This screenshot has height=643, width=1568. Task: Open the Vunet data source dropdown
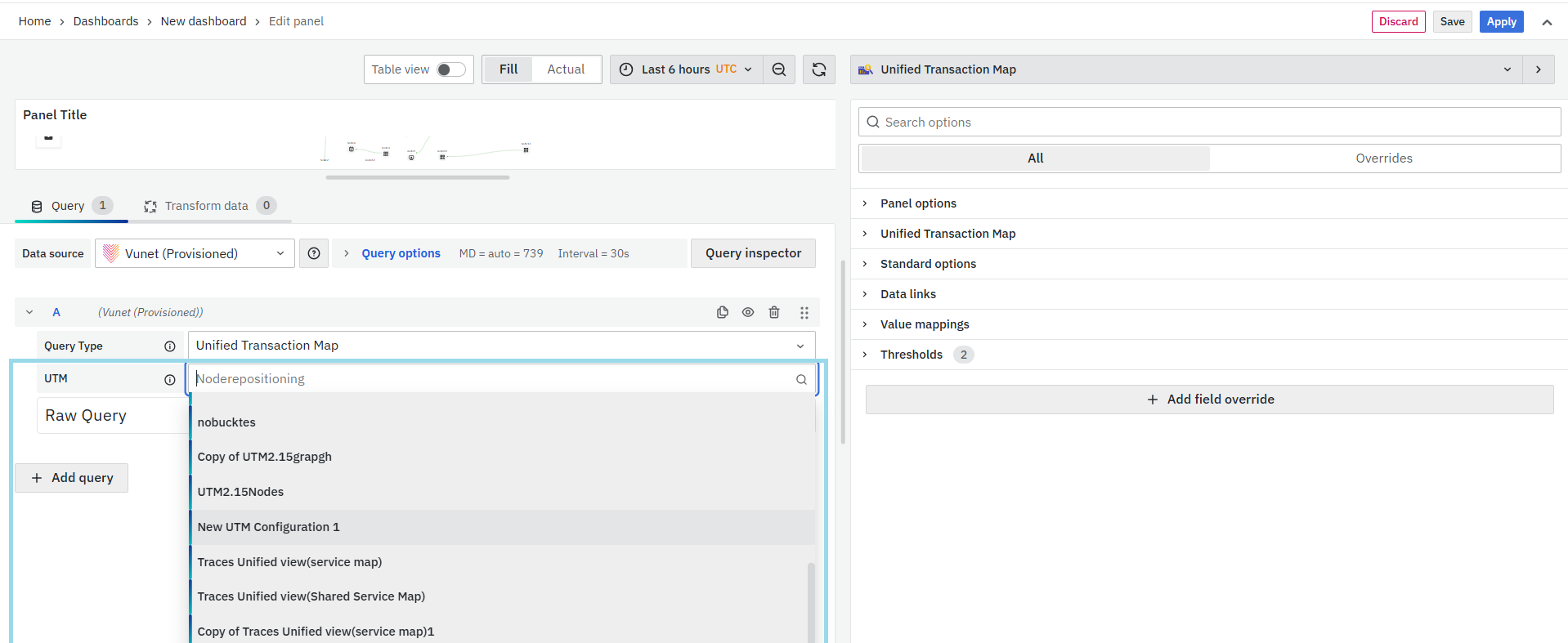pyautogui.click(x=195, y=253)
